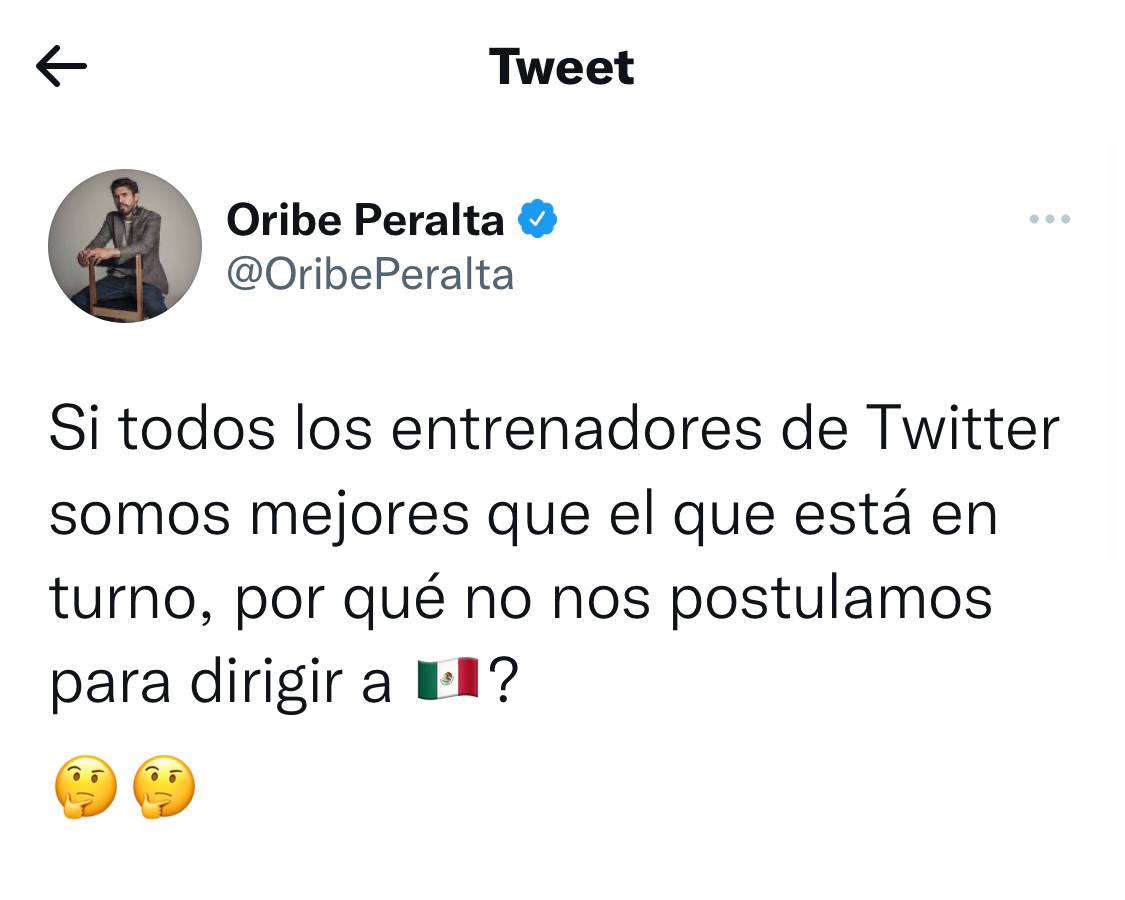Open the Oribe Peralta display name

[x=365, y=219]
